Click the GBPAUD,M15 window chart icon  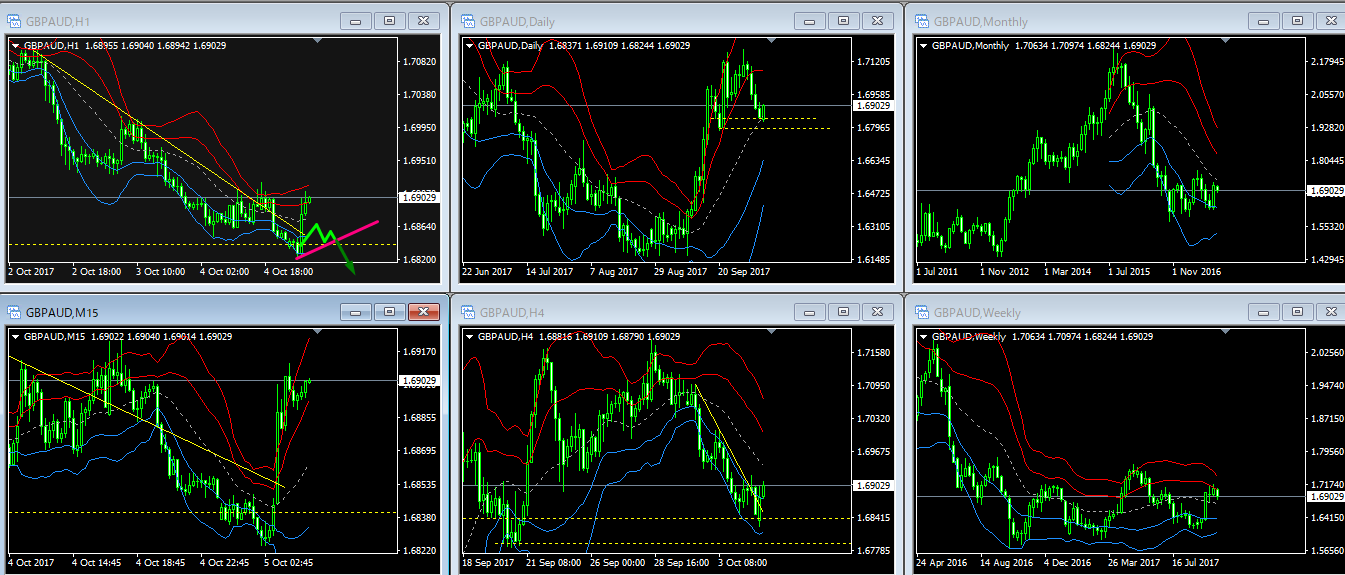point(15,313)
